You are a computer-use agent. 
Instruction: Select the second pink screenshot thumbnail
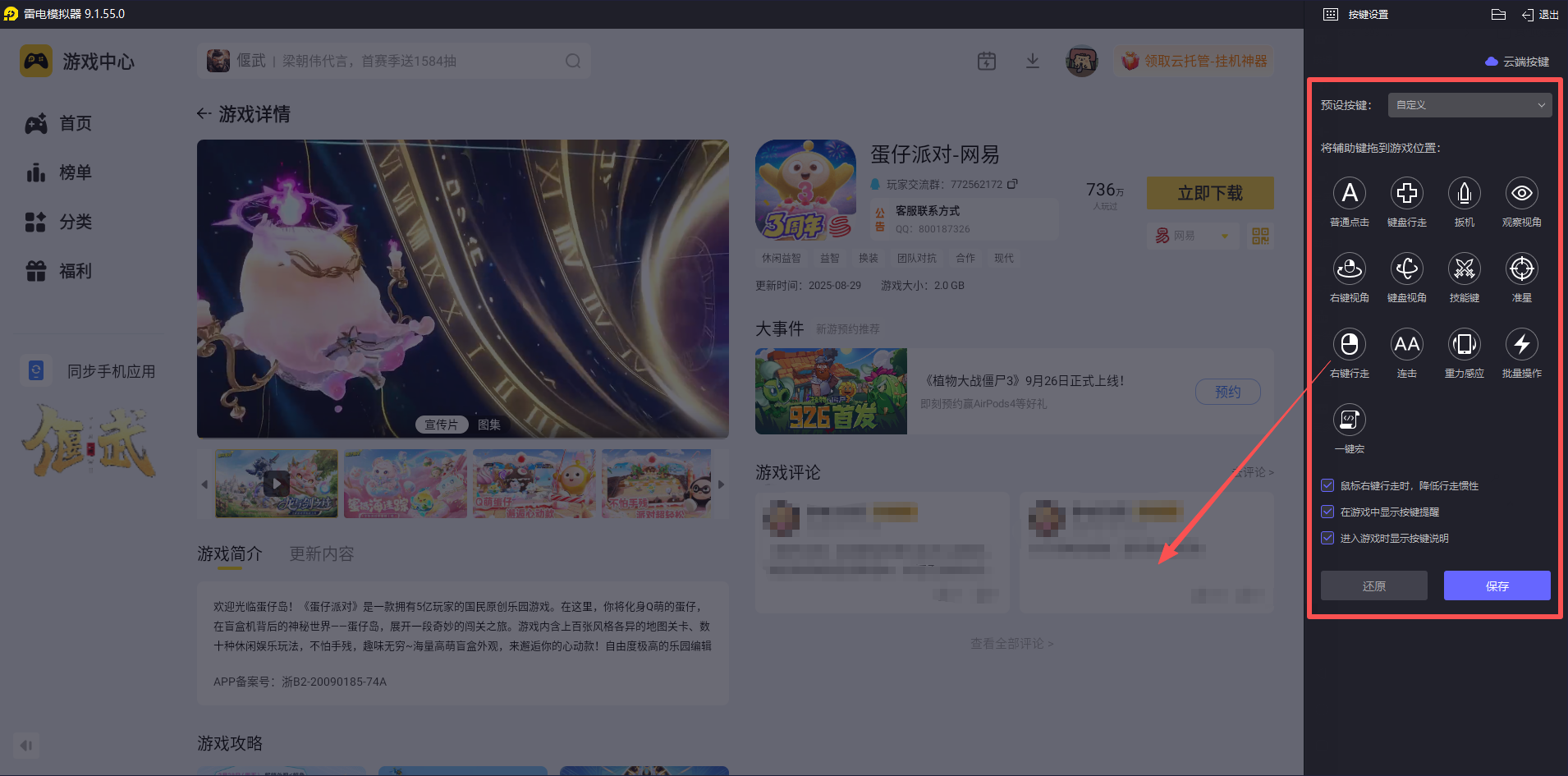point(406,483)
